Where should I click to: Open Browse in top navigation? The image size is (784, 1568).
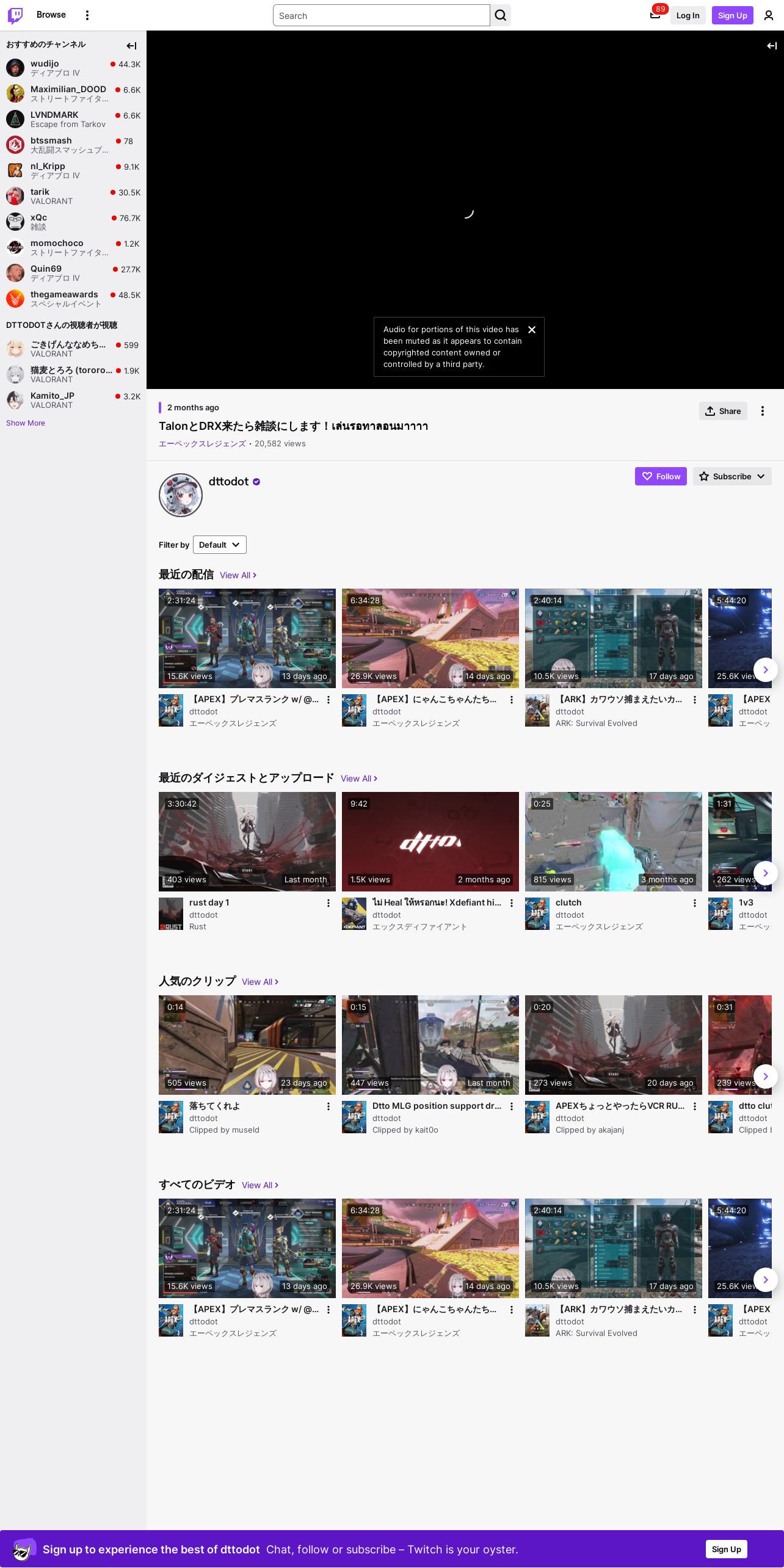51,15
